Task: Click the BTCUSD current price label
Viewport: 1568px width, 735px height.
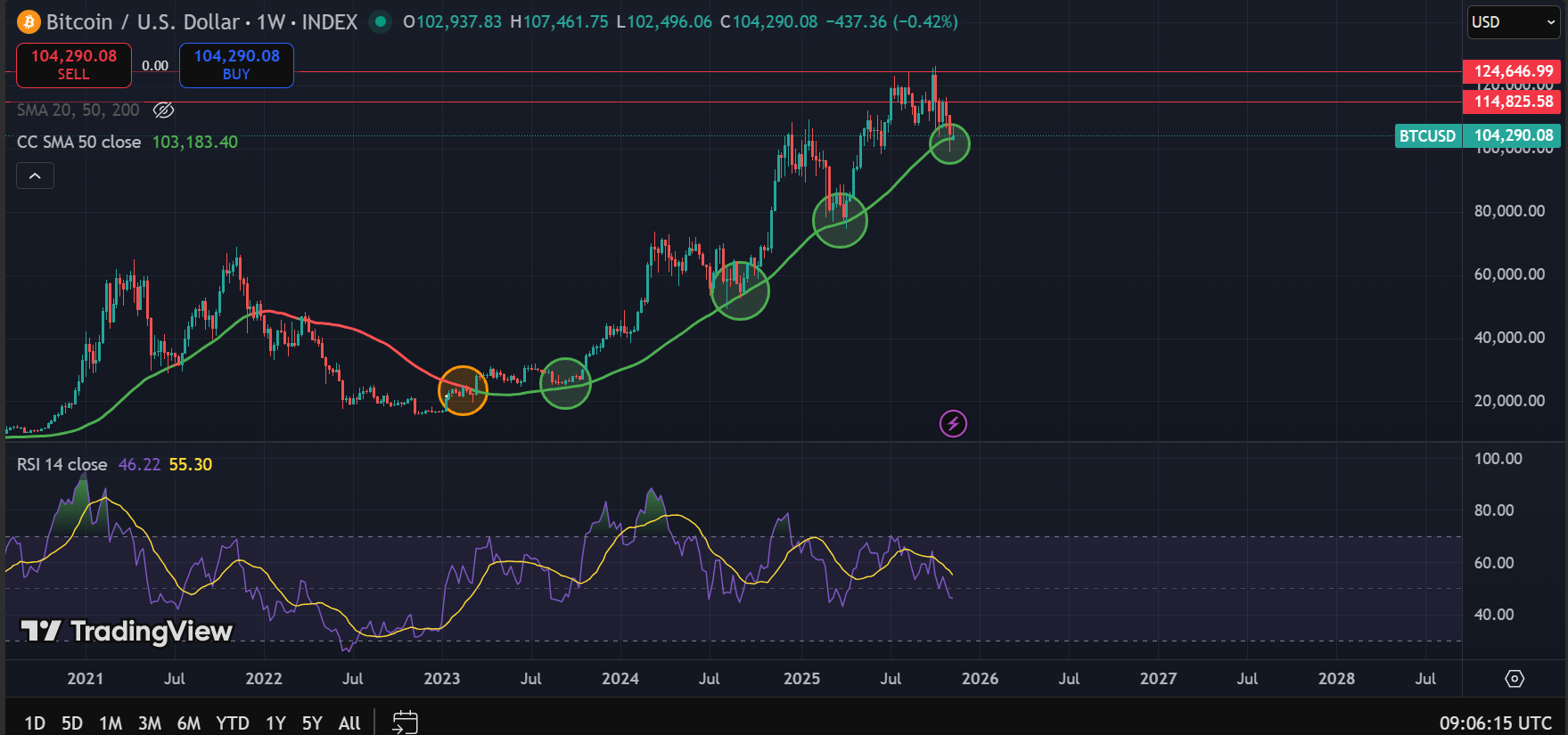Action: 1427,135
